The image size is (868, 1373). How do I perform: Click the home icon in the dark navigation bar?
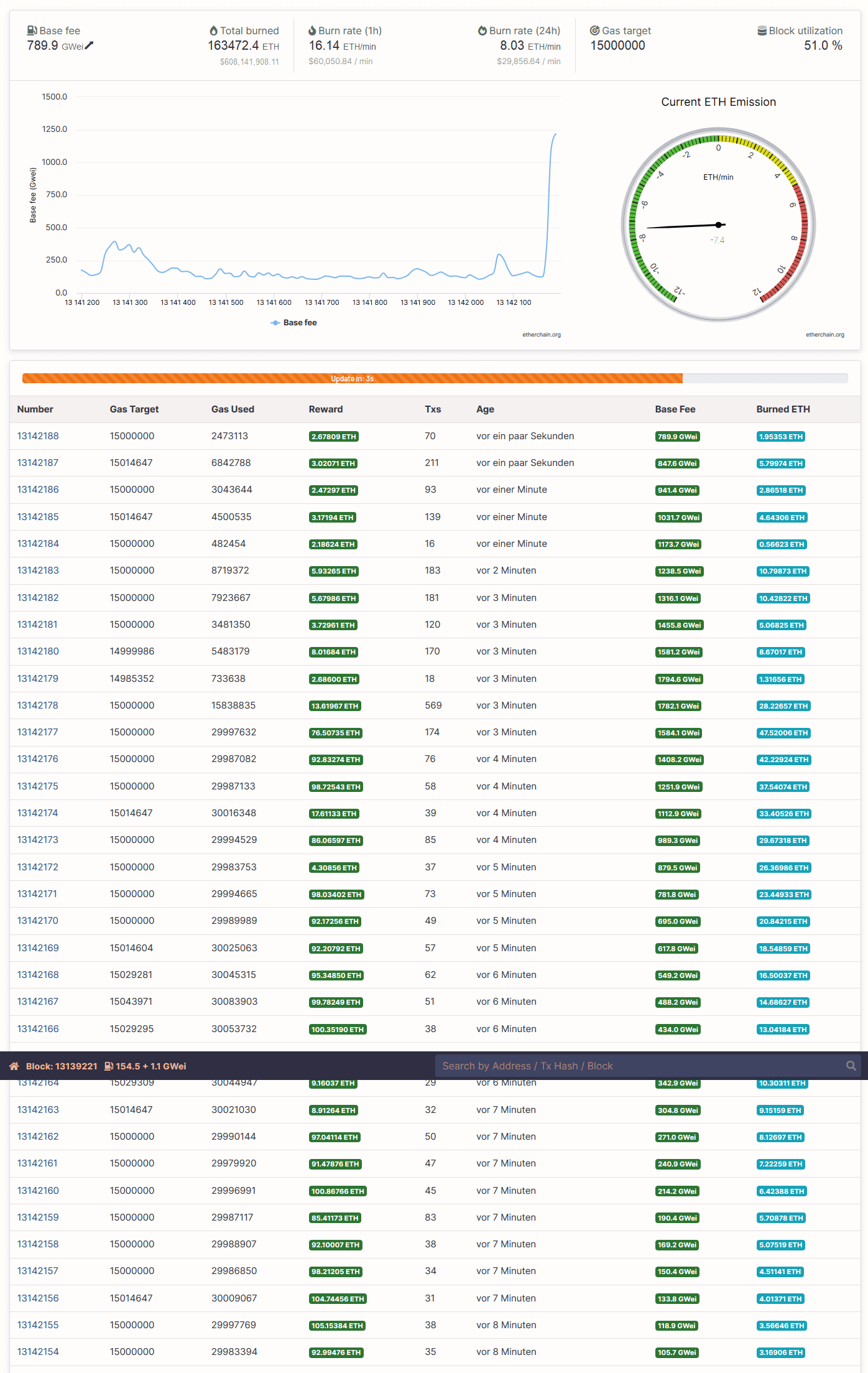point(14,1066)
